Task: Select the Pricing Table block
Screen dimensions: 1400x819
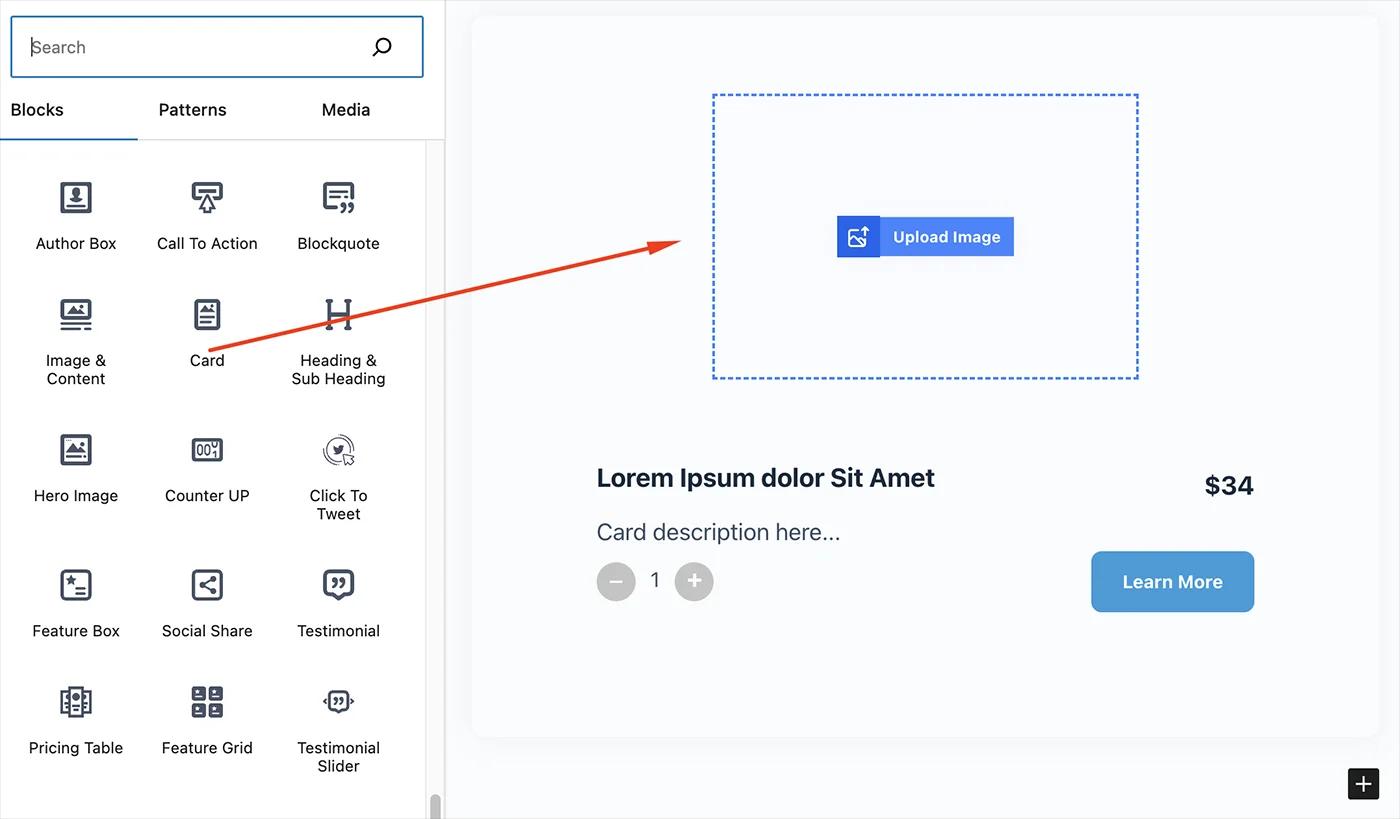Action: point(76,717)
